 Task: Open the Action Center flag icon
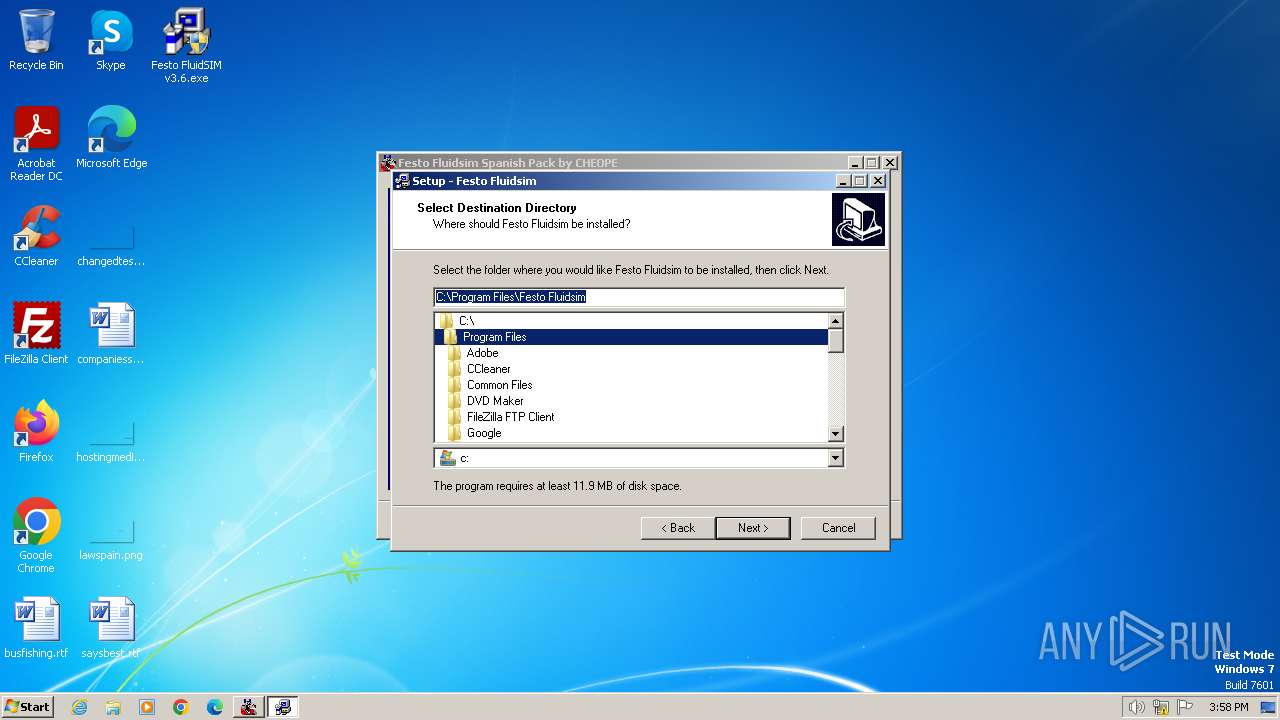point(1185,707)
